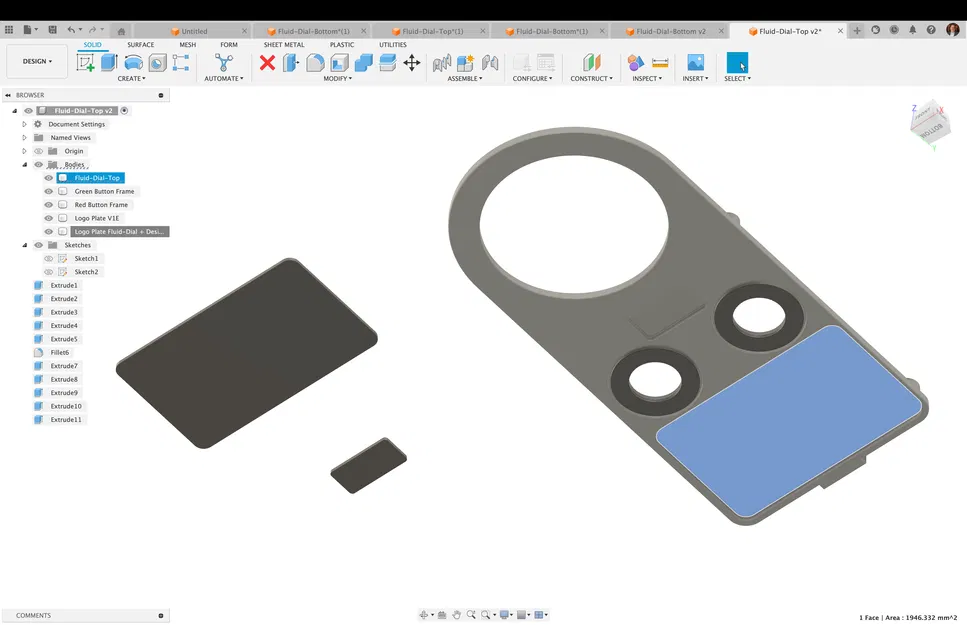Activate the Press Pull tool
Screen dimensions: 967x625
[290, 62]
